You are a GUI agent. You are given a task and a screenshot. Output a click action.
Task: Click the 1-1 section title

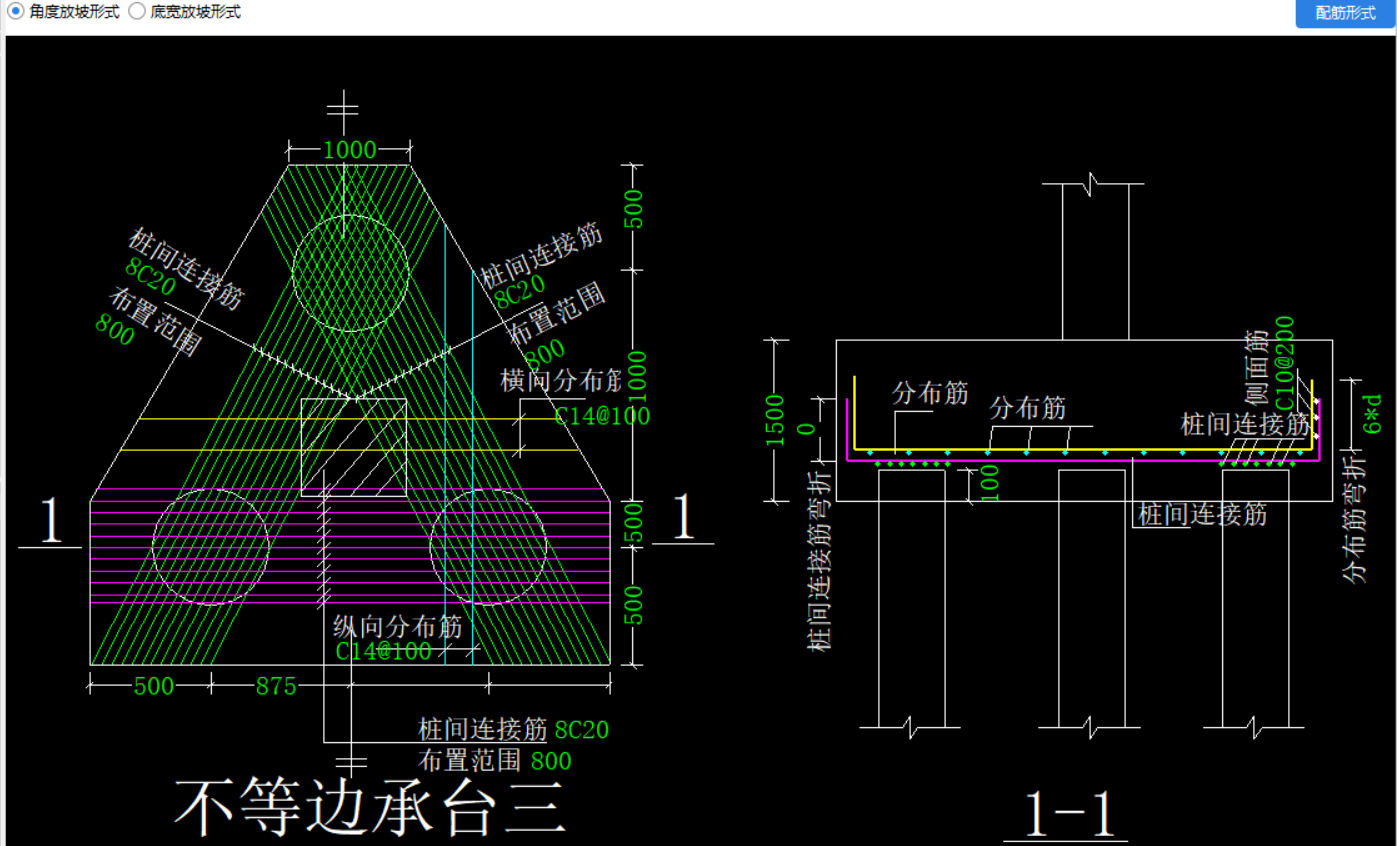coord(1070,814)
